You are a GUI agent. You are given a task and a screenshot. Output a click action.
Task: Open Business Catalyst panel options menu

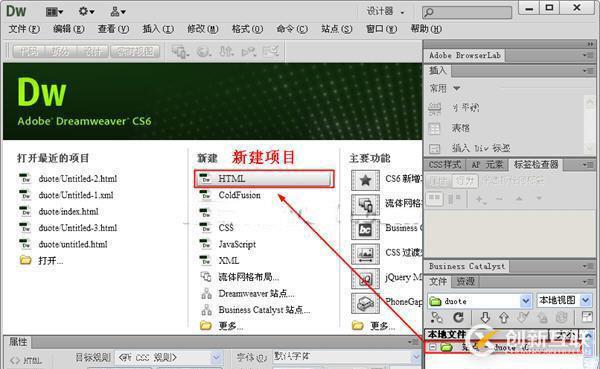point(587,266)
